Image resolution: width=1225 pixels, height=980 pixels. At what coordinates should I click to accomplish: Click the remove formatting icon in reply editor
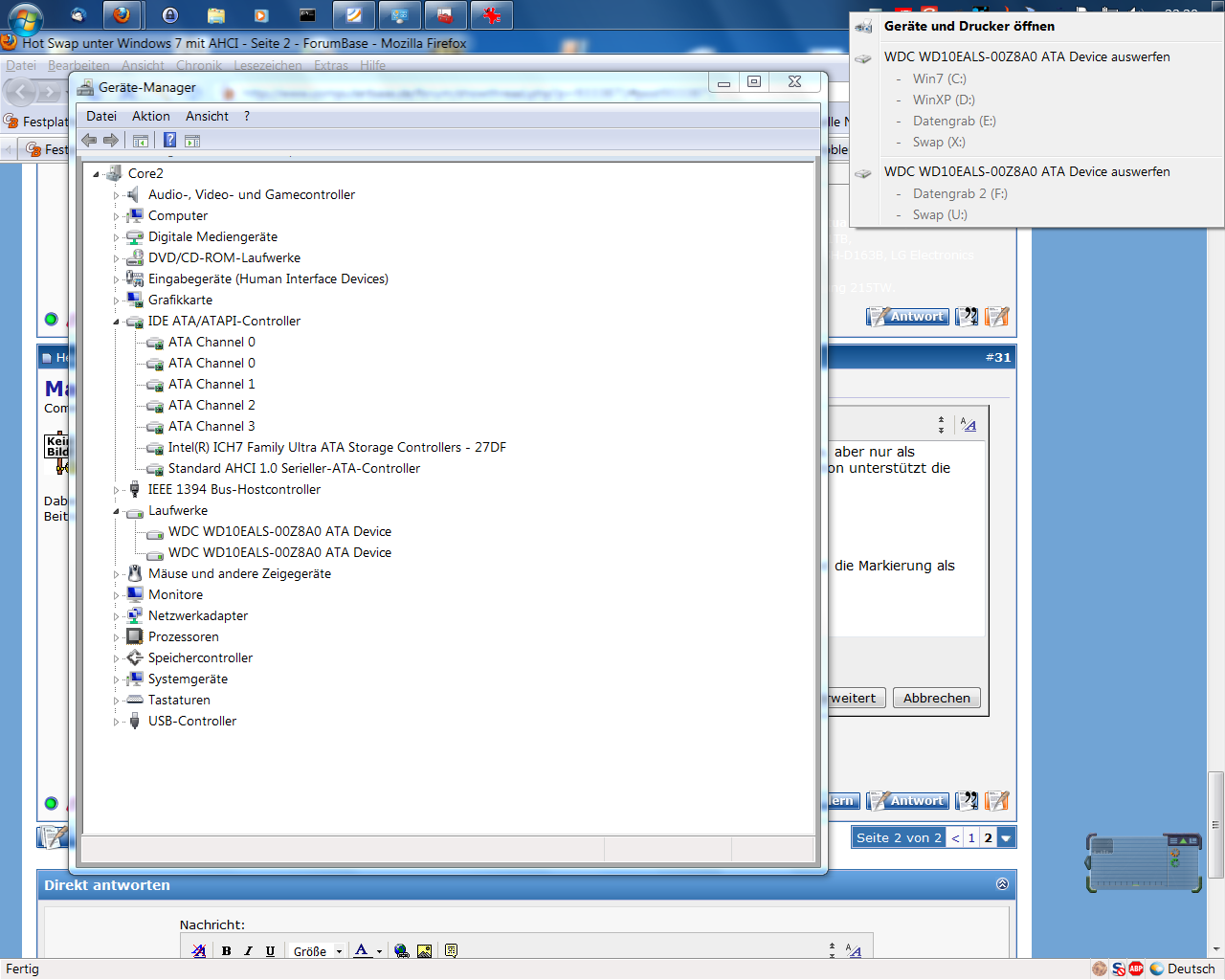pos(199,950)
